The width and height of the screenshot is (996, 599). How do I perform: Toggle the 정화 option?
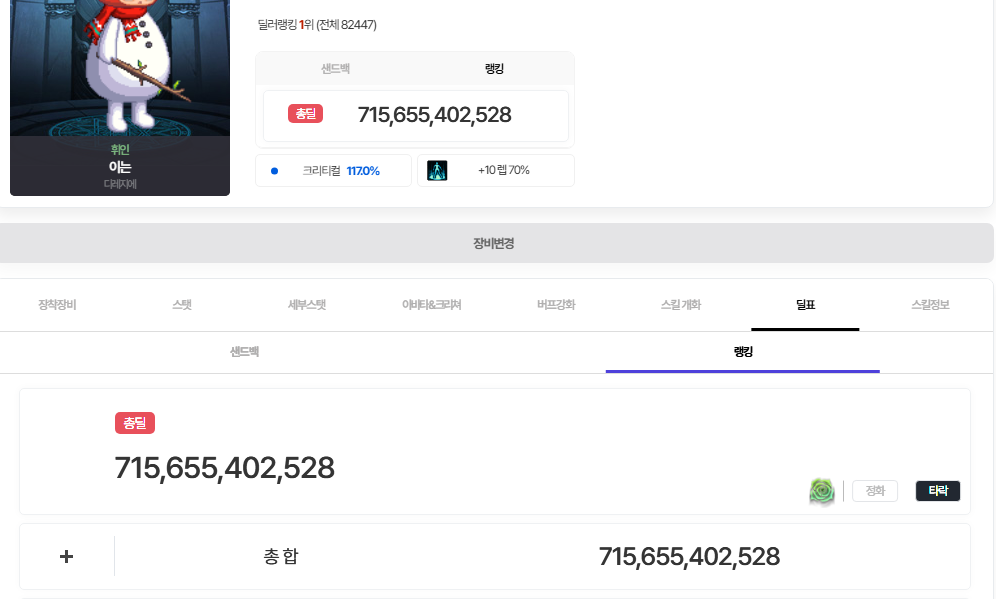(875, 491)
